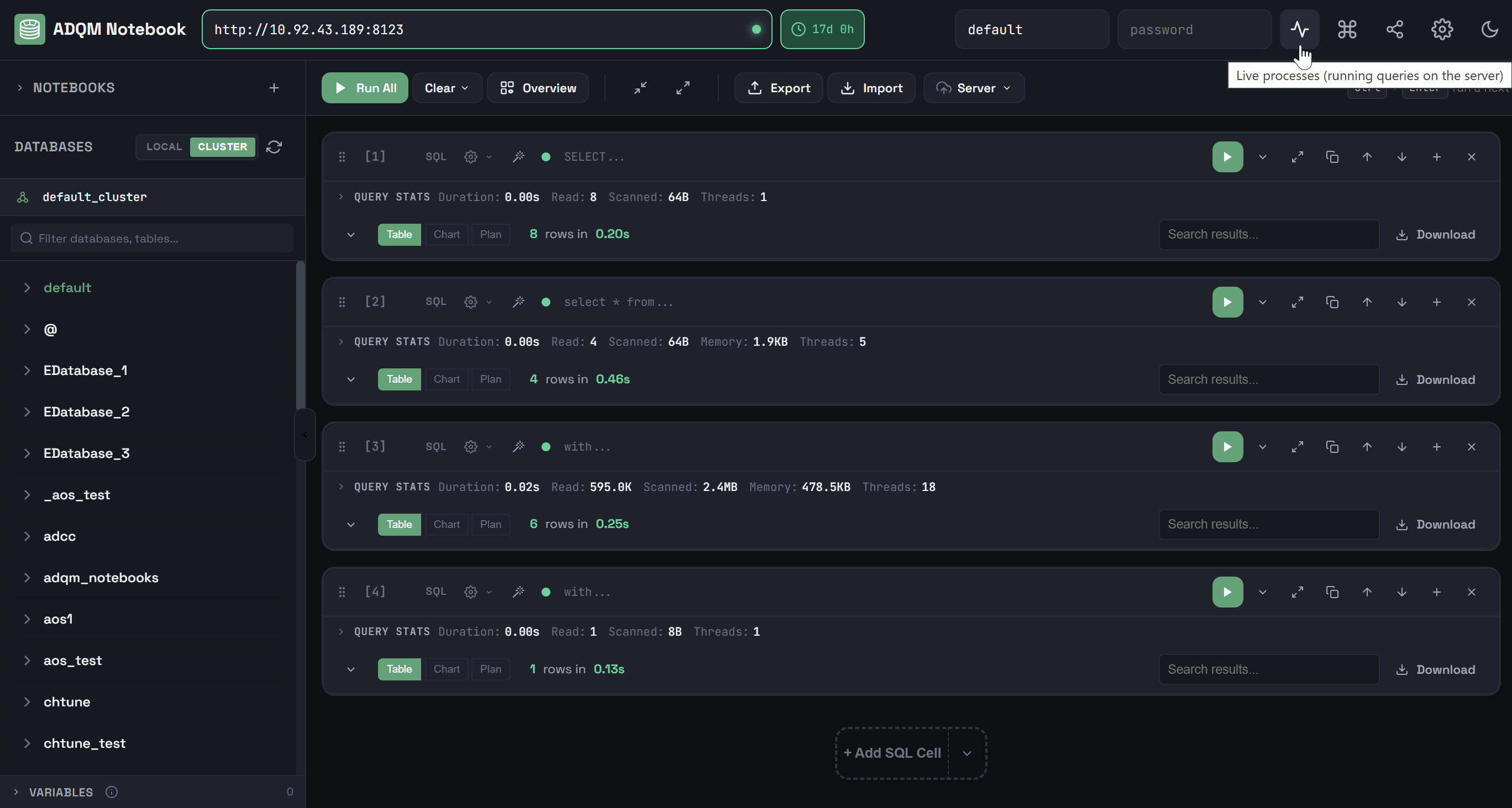Add a new notebook with plus icon

pyautogui.click(x=274, y=88)
